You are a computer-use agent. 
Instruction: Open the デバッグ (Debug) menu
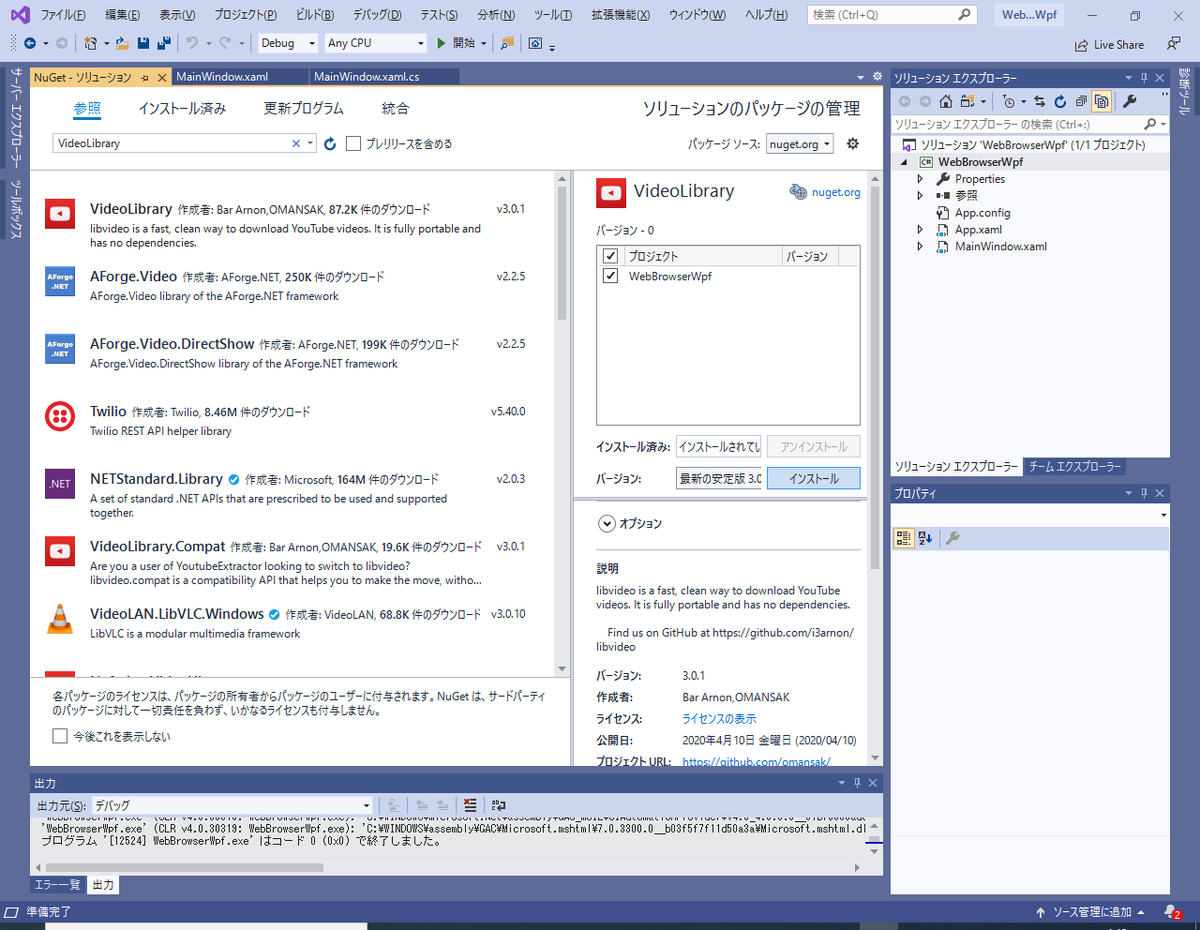[377, 15]
